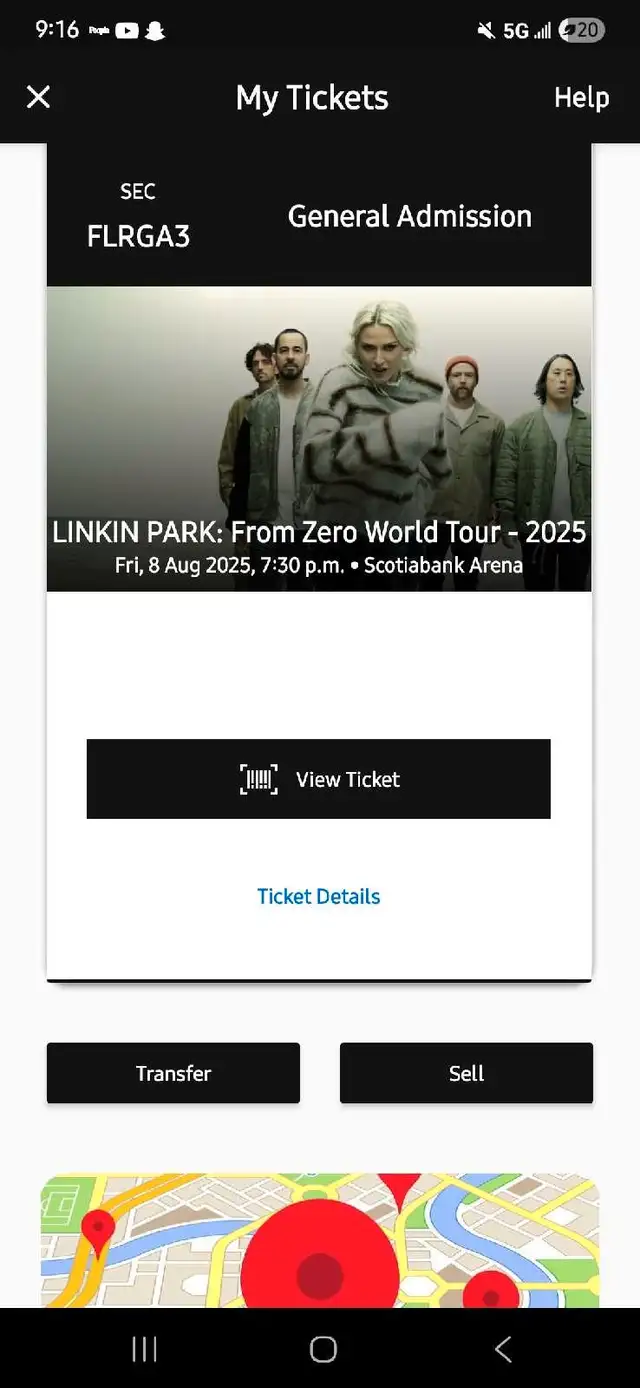Close My Tickets with the X icon
This screenshot has width=640, height=1388.
tap(38, 97)
